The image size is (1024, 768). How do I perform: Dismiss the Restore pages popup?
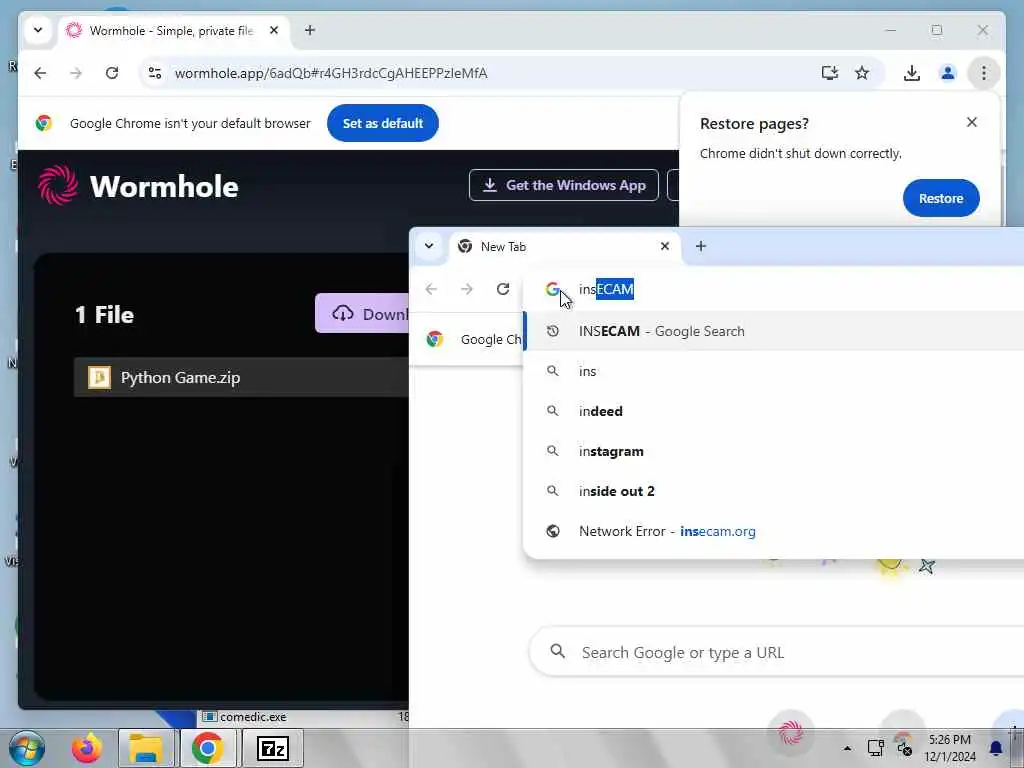(x=972, y=122)
